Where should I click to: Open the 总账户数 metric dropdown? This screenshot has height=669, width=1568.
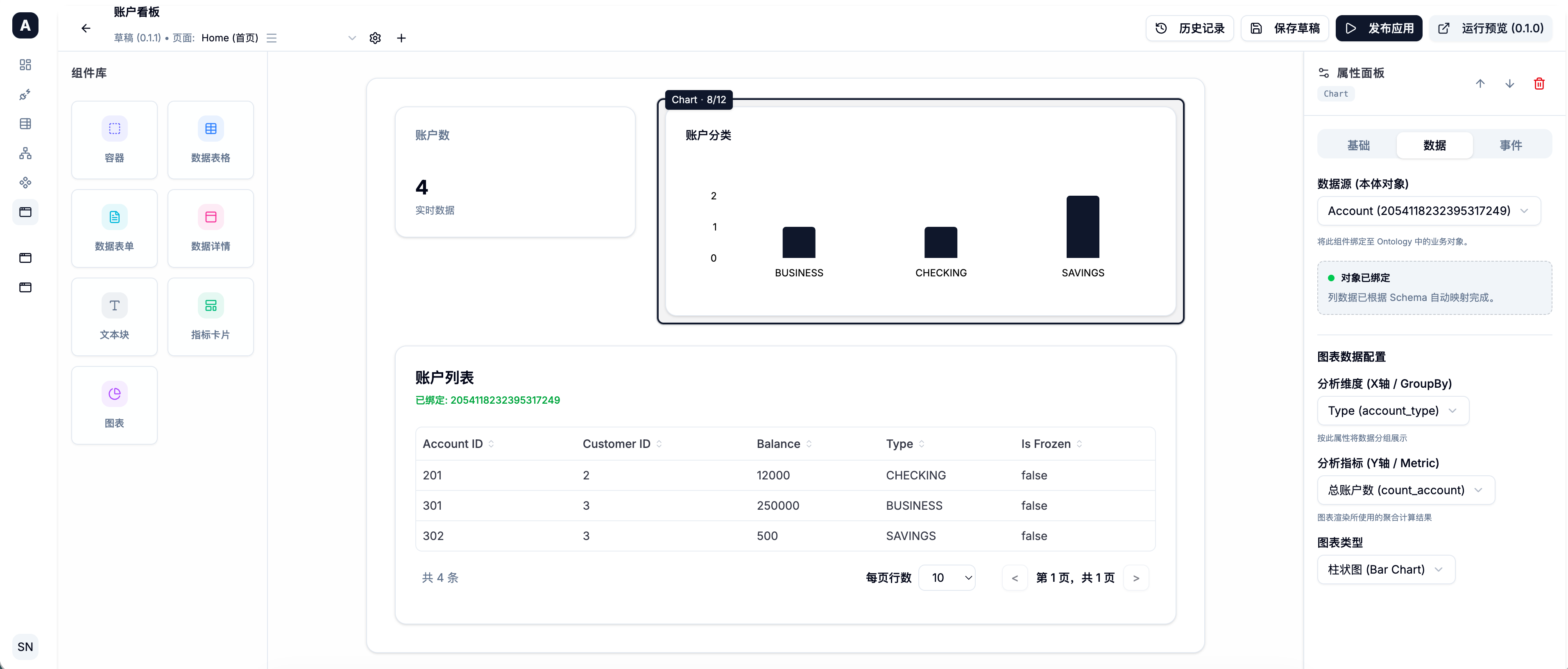(1405, 490)
